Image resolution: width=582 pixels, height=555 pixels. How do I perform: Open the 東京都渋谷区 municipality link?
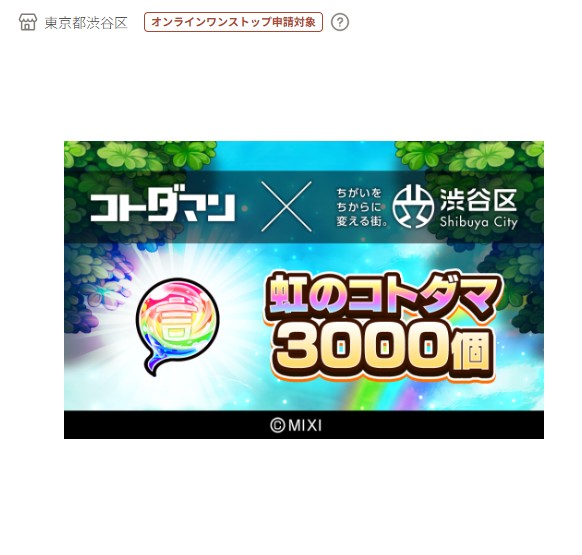86,23
